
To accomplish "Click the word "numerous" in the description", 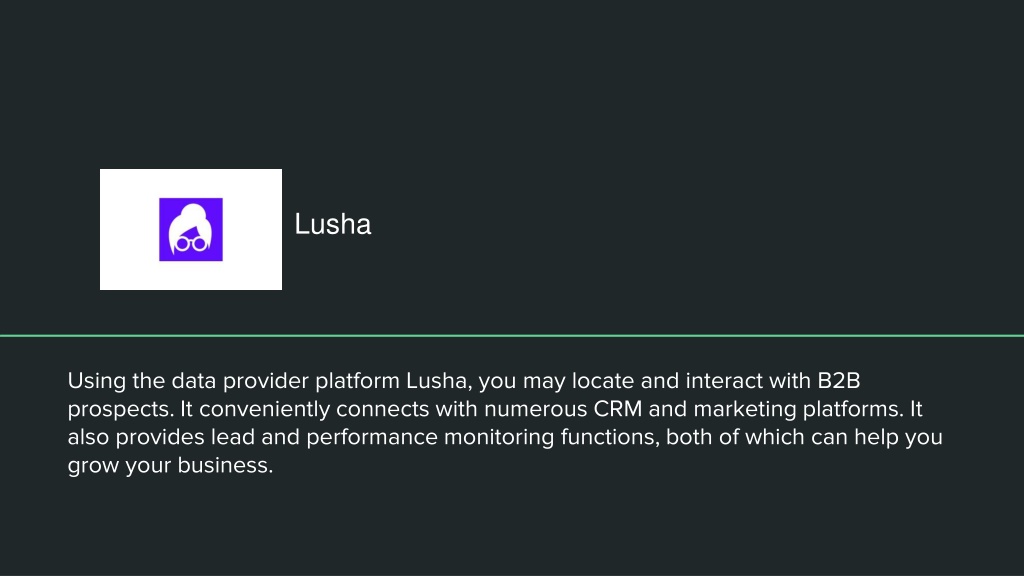I will [x=536, y=409].
